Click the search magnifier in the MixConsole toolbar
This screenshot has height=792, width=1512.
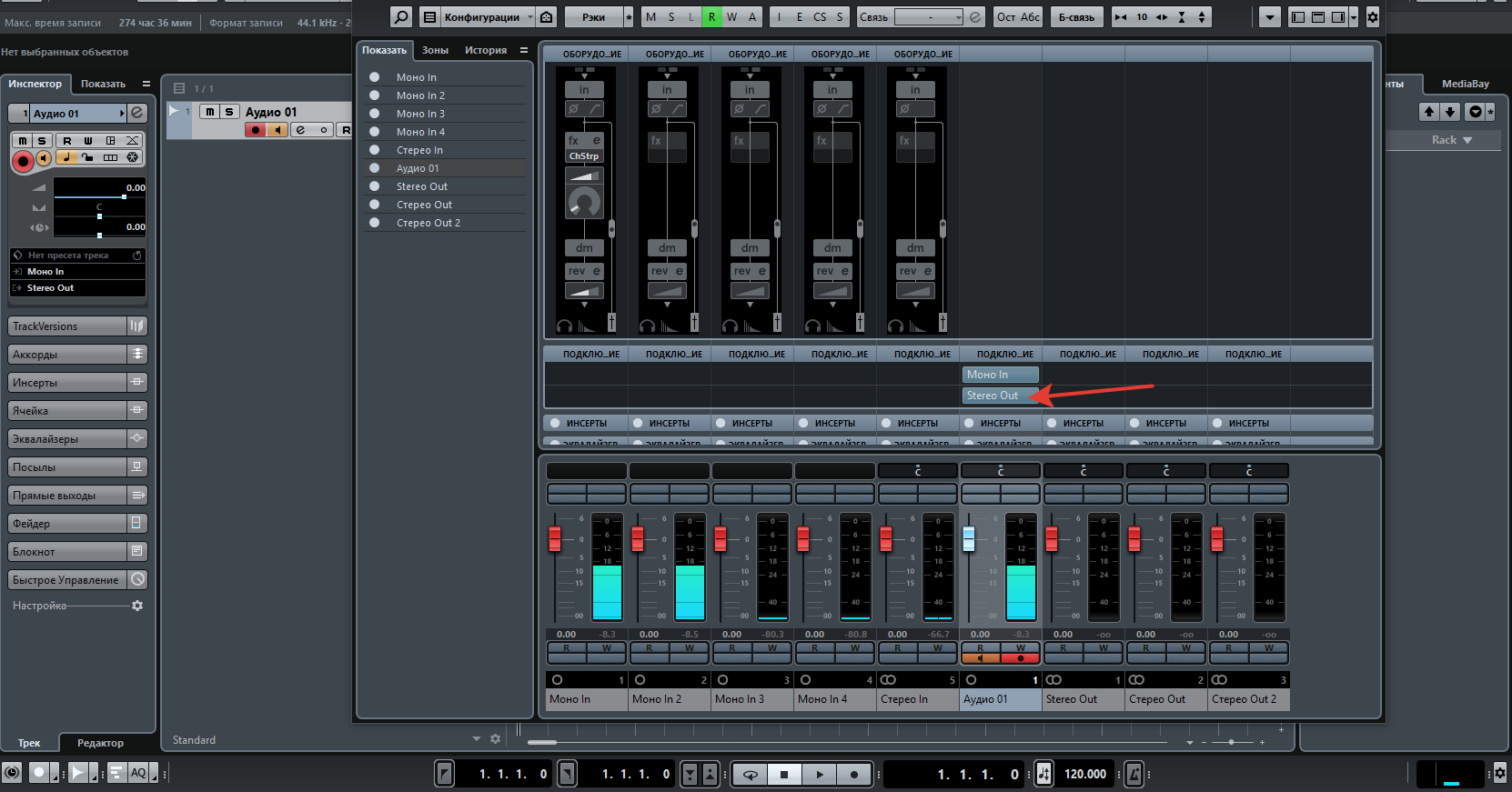400,17
